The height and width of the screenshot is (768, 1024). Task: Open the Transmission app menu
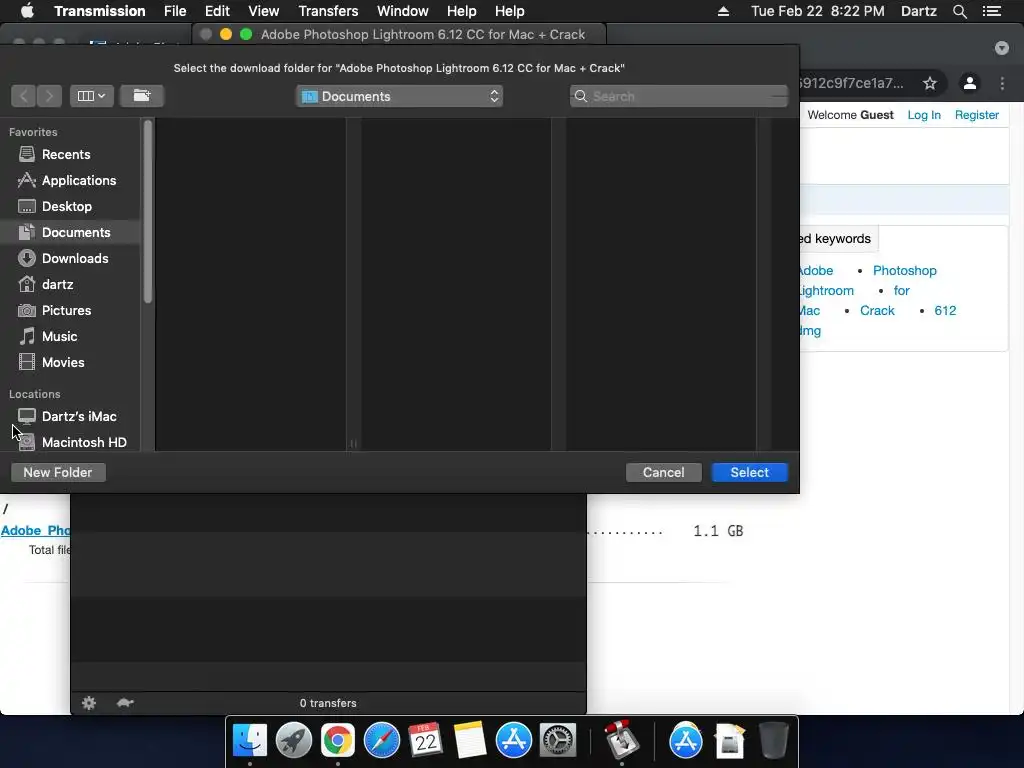[100, 11]
